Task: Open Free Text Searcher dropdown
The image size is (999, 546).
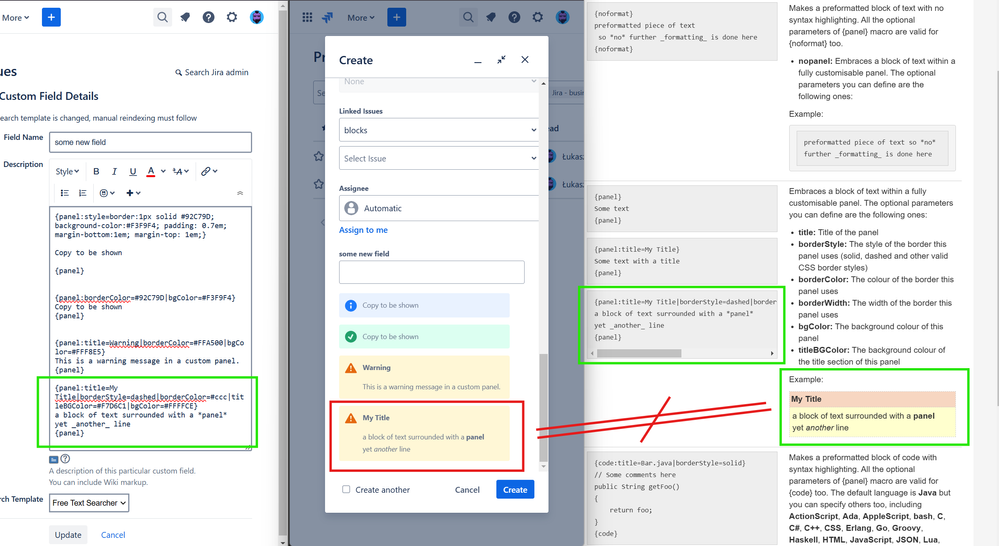Action: [89, 503]
